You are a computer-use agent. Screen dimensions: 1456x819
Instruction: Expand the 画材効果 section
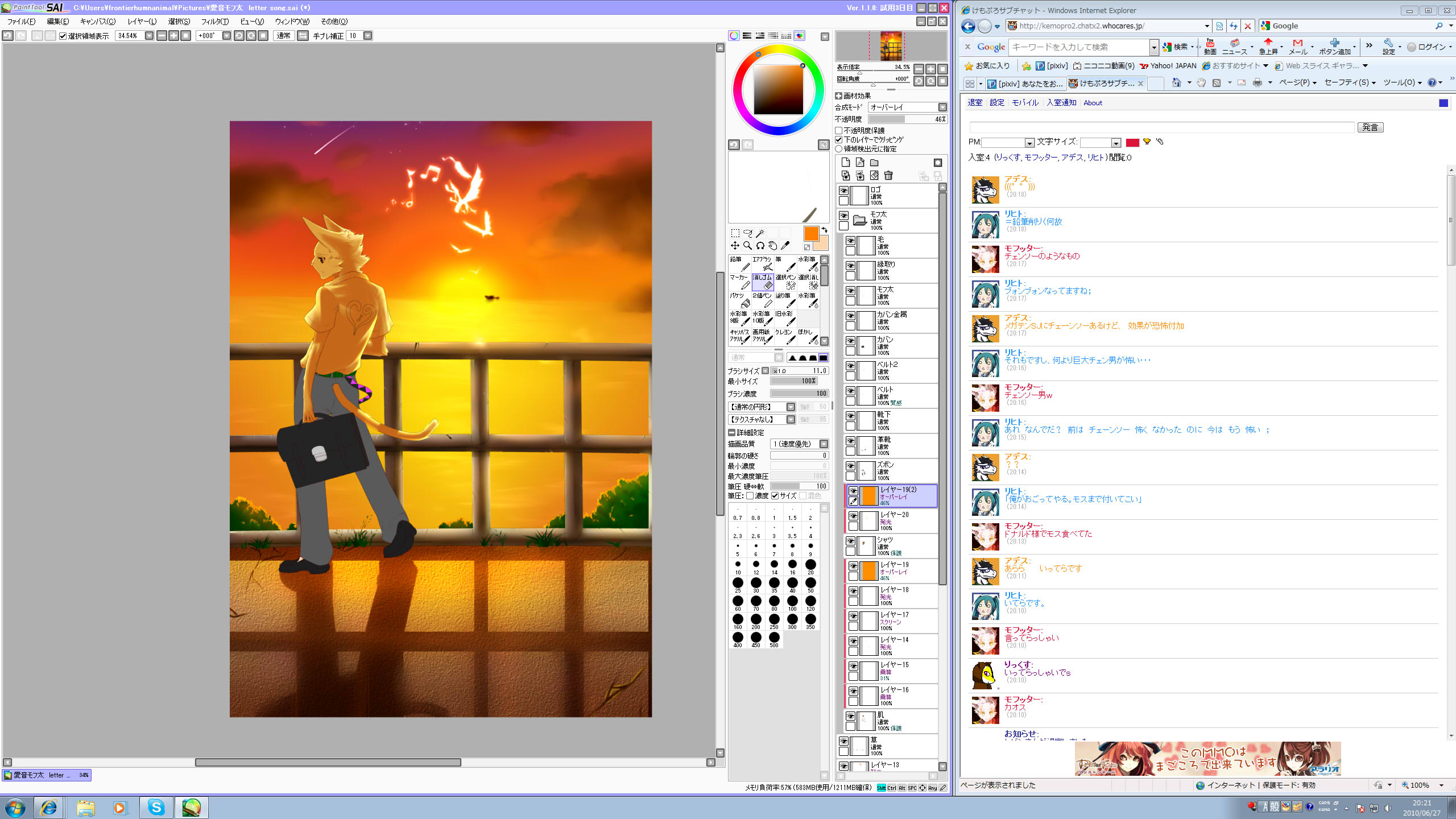[838, 96]
